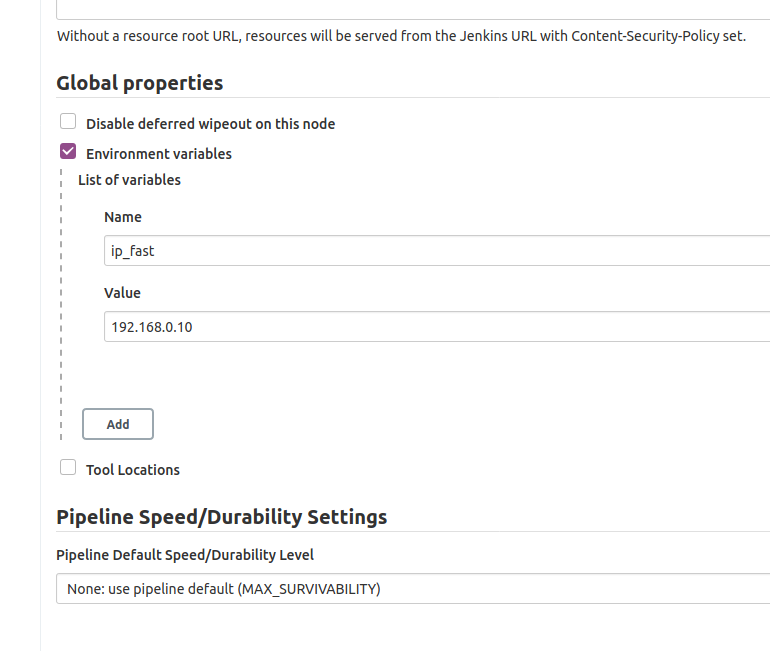This screenshot has height=651, width=770.
Task: Click the dashed line of variables section
Action: click(x=61, y=304)
